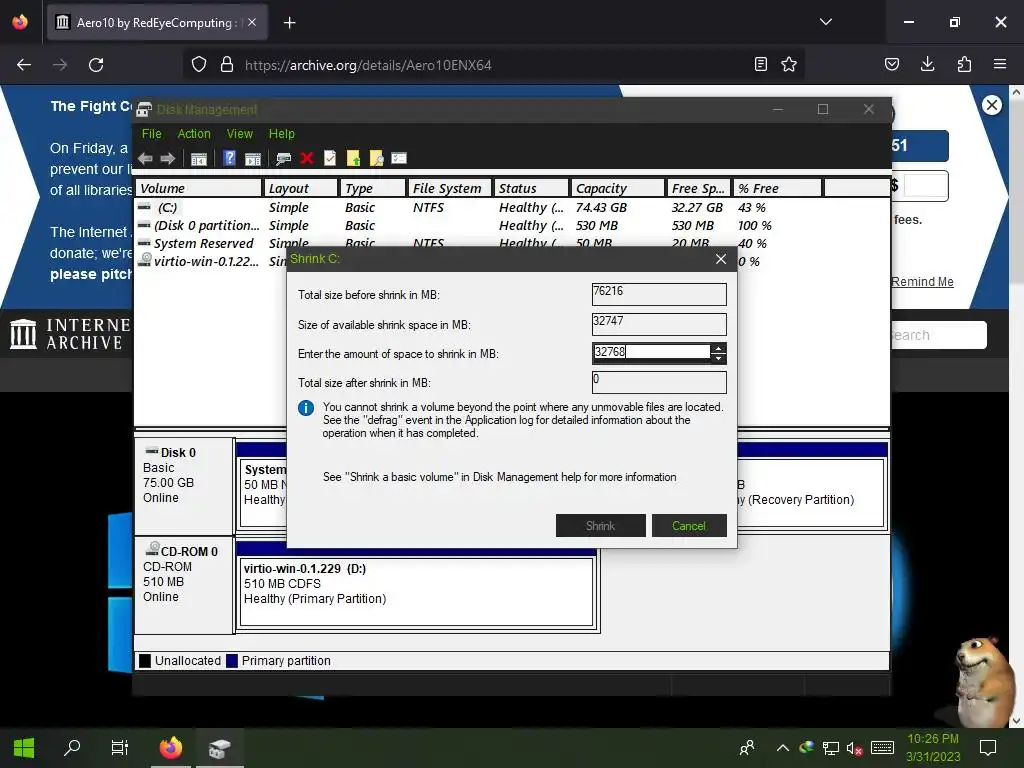The height and width of the screenshot is (768, 1024).
Task: Click the Remind Me link
Action: click(922, 281)
